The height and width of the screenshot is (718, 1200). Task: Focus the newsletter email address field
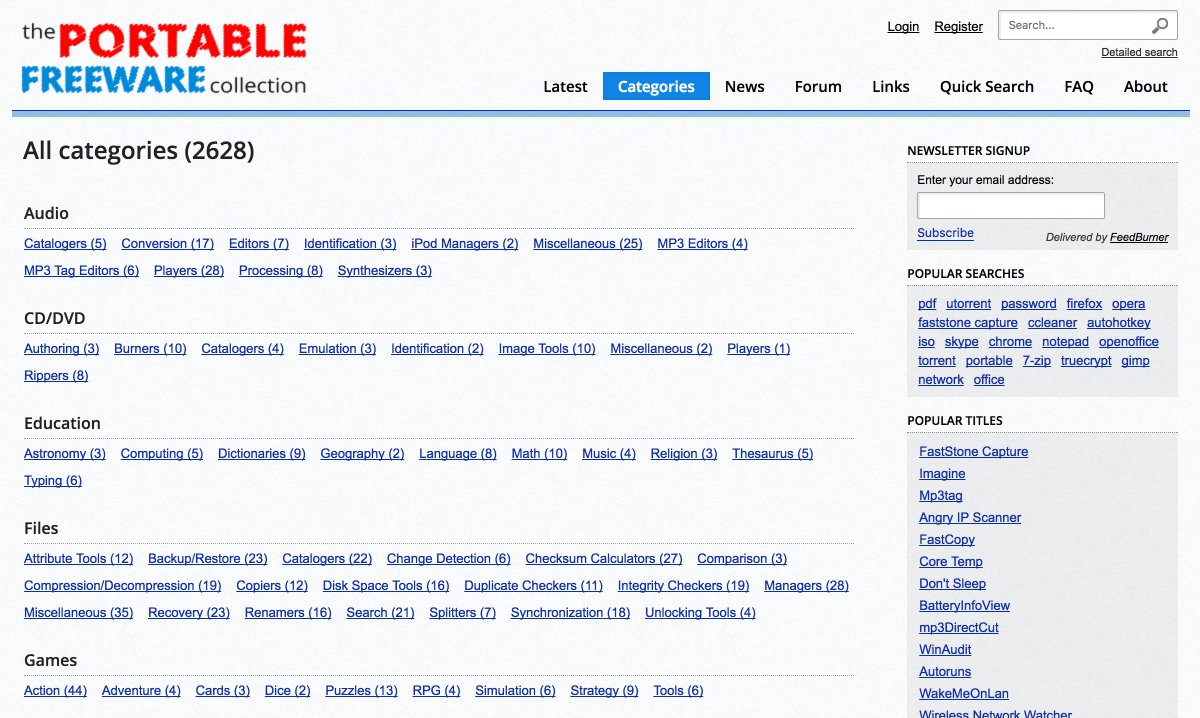pos(1010,206)
